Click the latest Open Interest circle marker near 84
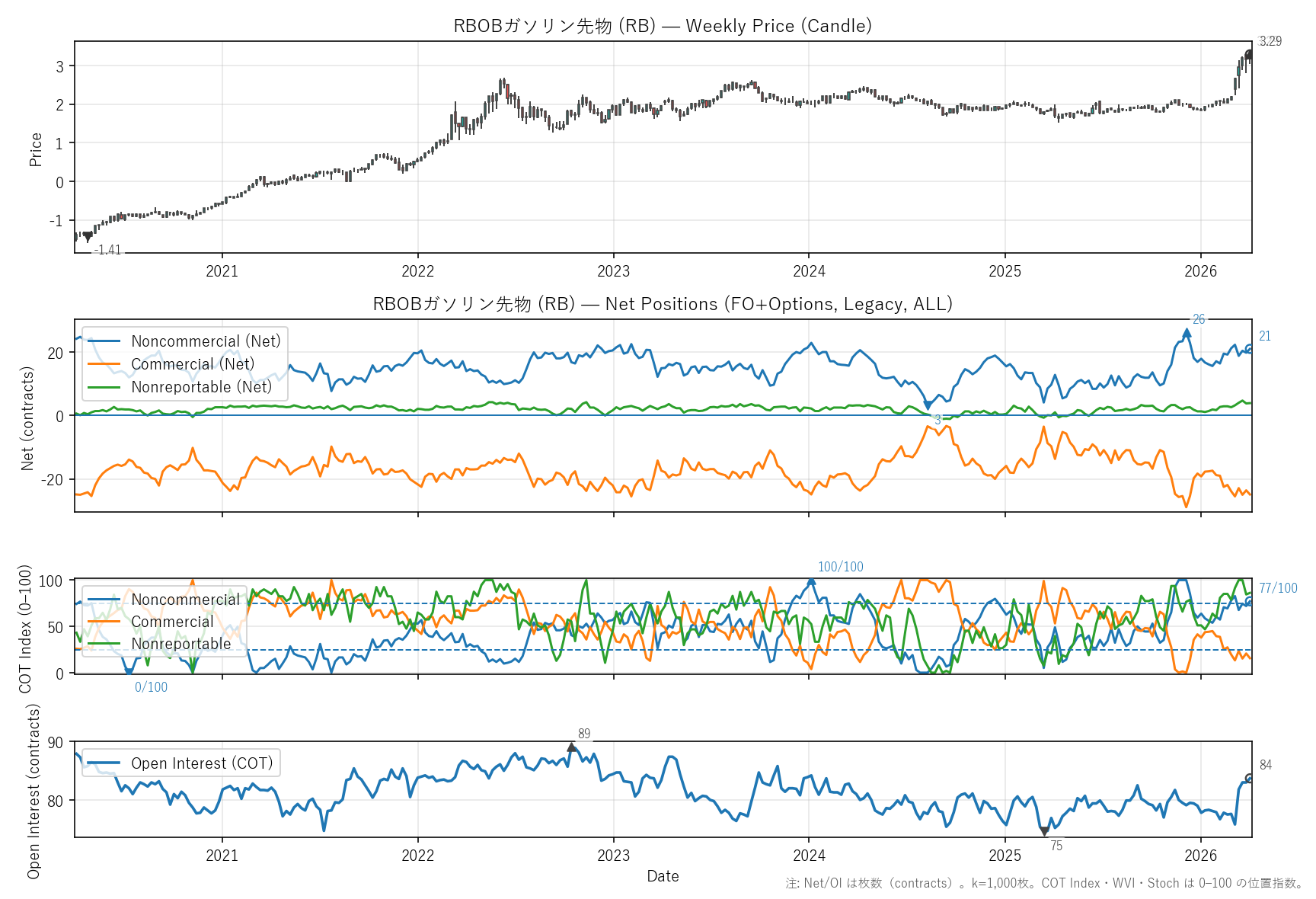 [1249, 778]
